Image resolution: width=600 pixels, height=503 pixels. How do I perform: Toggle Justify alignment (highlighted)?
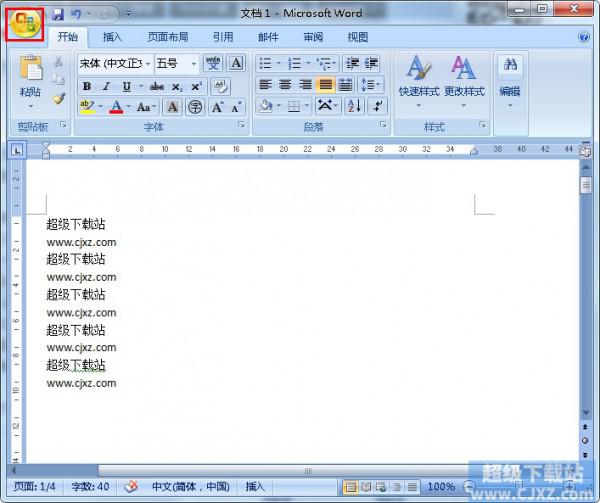click(x=325, y=85)
